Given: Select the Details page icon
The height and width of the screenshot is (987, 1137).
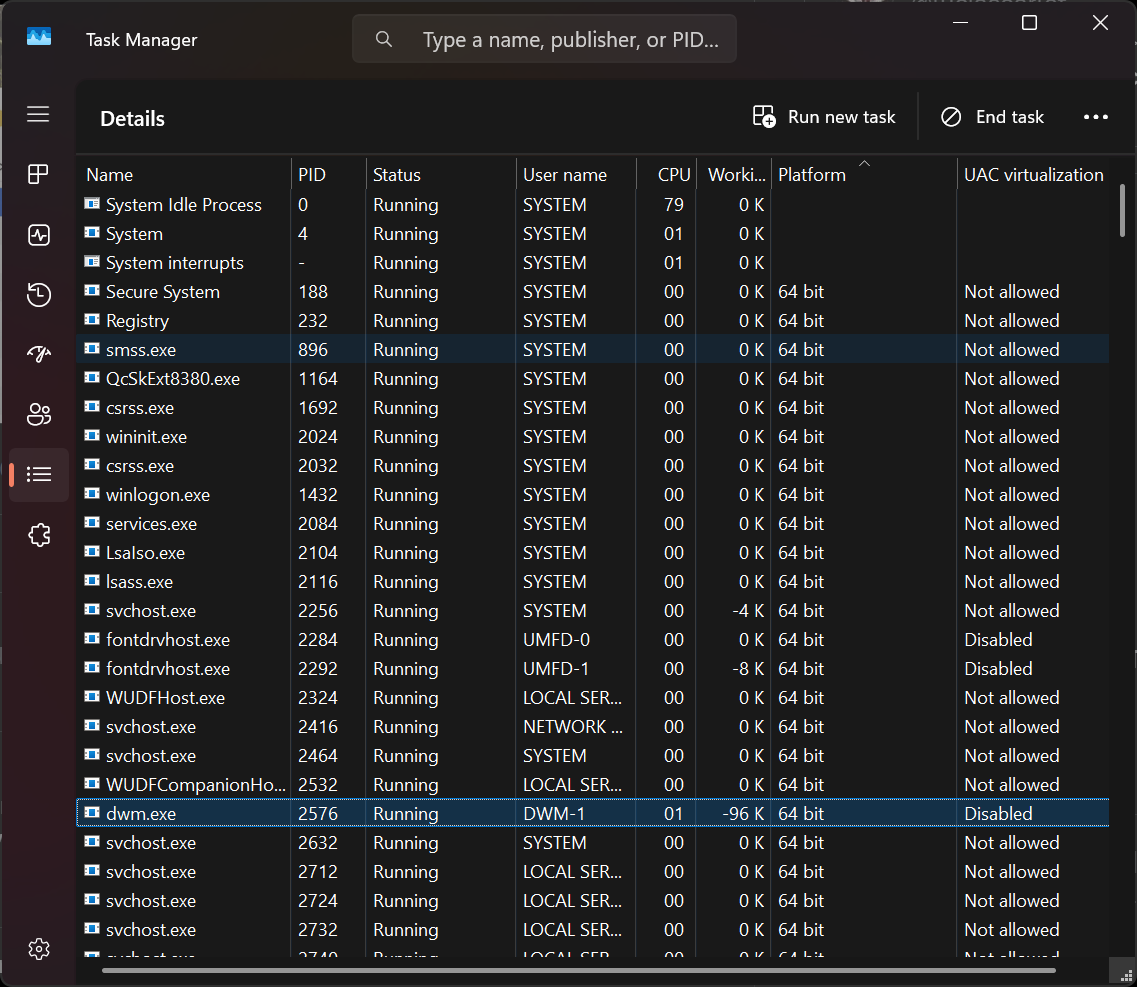Looking at the screenshot, I should pyautogui.click(x=38, y=474).
